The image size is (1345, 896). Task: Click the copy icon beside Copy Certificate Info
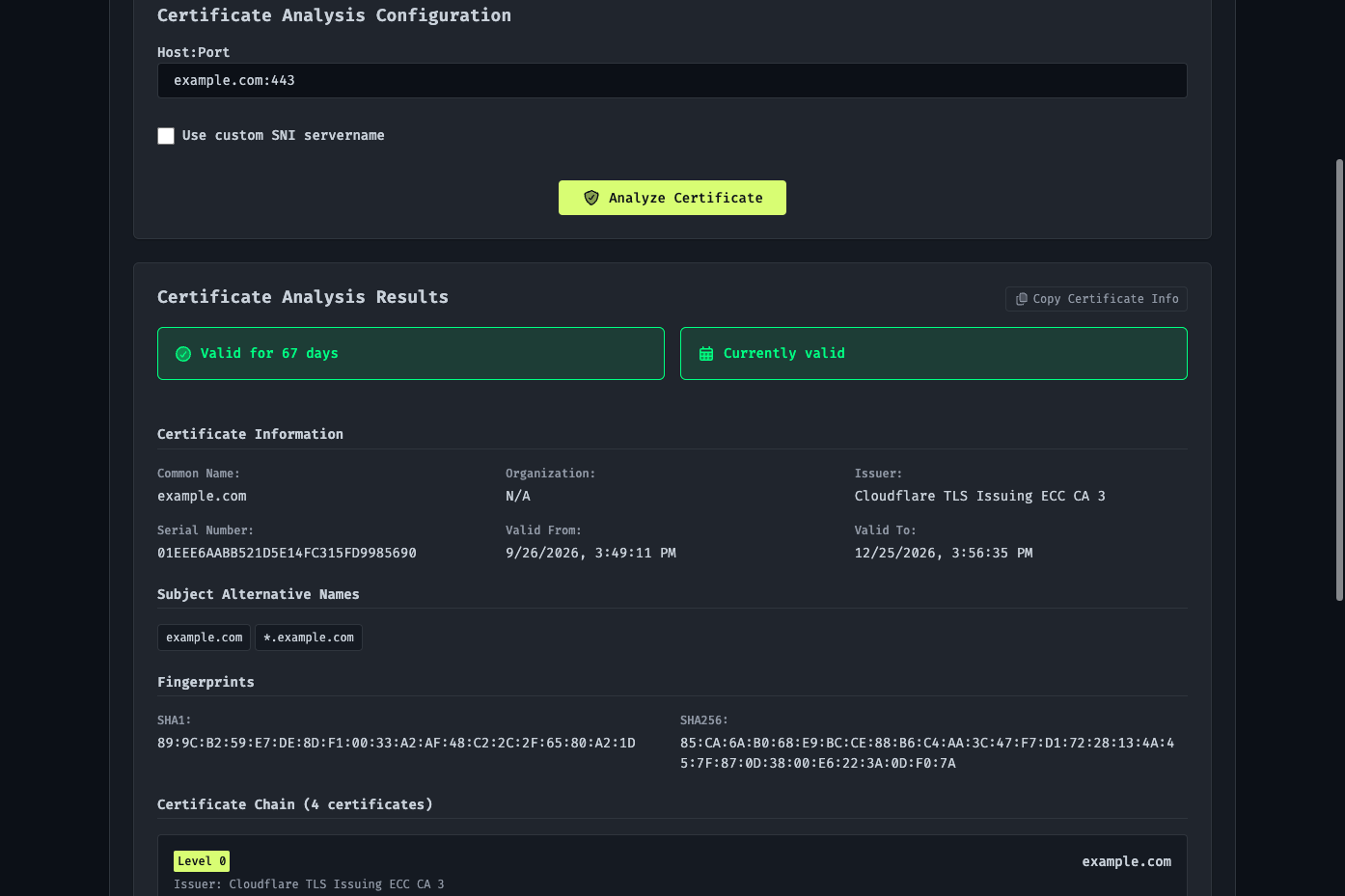[1021, 299]
